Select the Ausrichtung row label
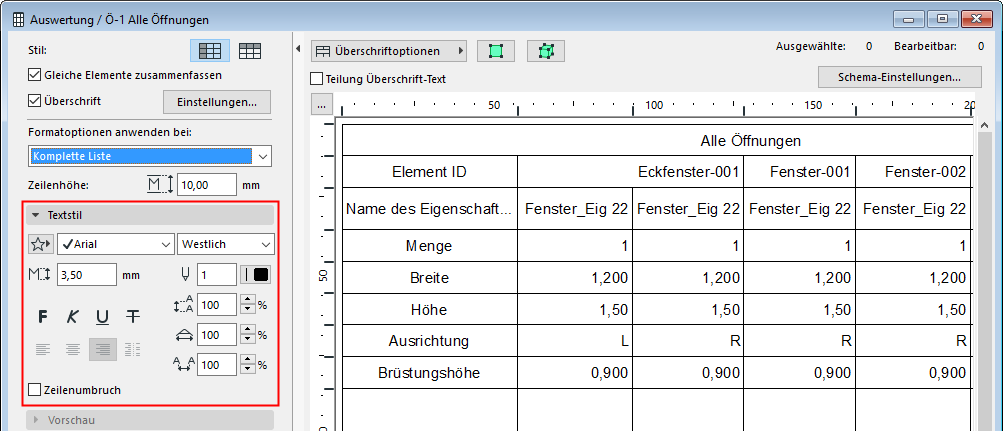The height and width of the screenshot is (431, 1003). (x=429, y=341)
